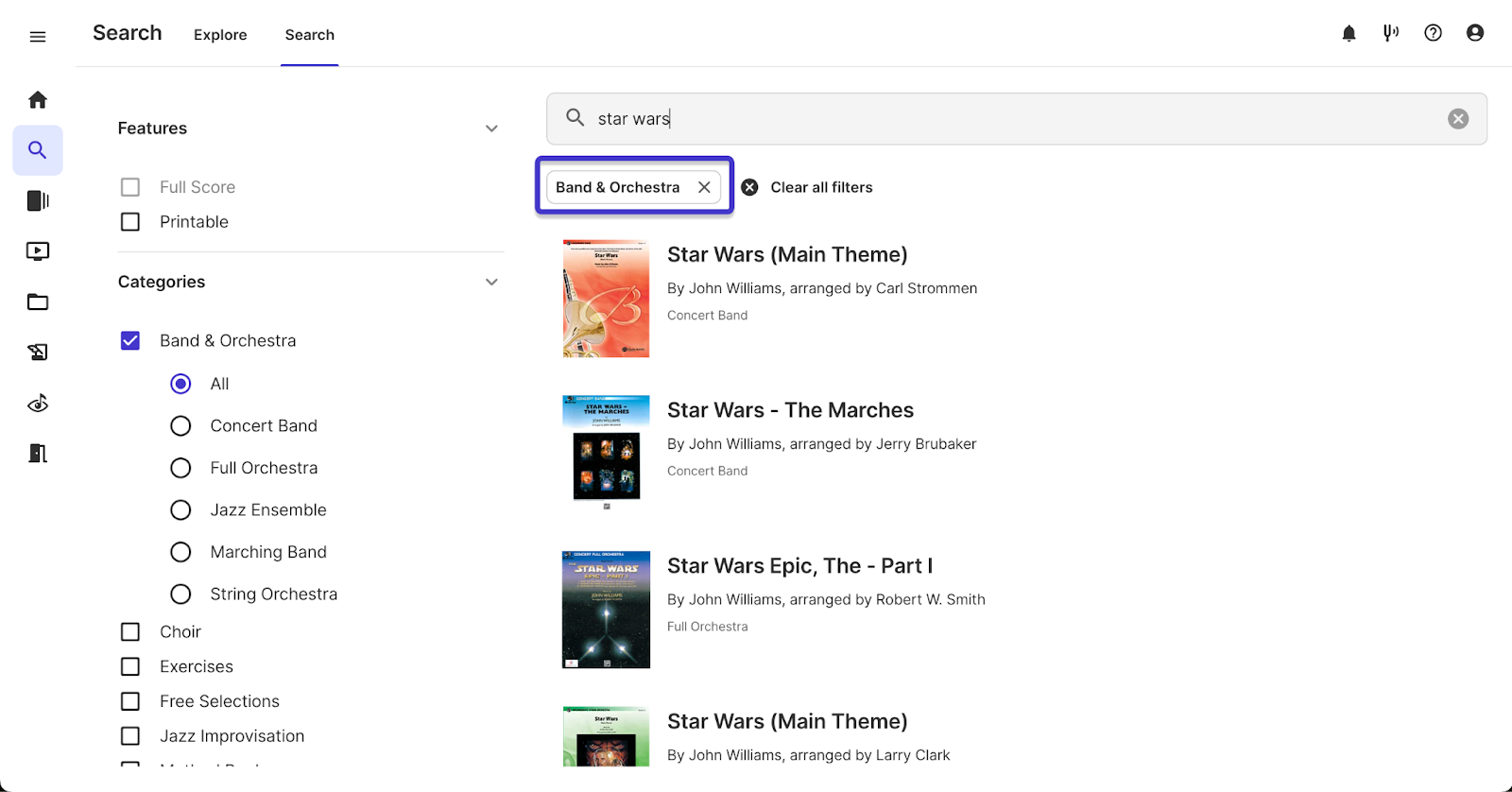1512x792 pixels.
Task: Click the Clear all filters X icon
Action: pos(749,187)
